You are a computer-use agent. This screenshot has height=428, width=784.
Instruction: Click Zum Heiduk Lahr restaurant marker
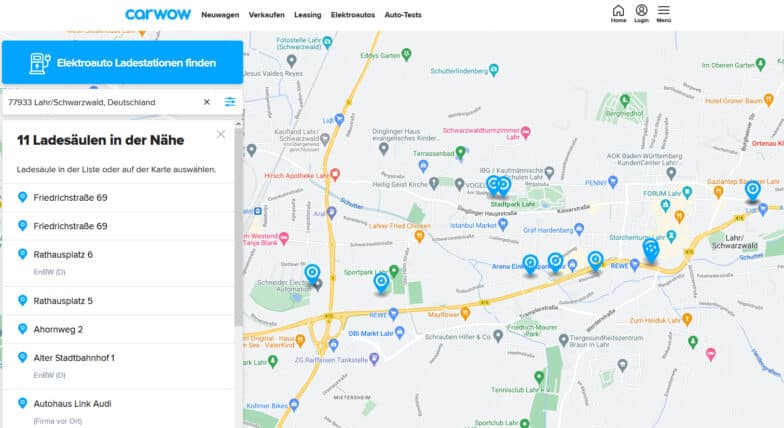[687, 319]
